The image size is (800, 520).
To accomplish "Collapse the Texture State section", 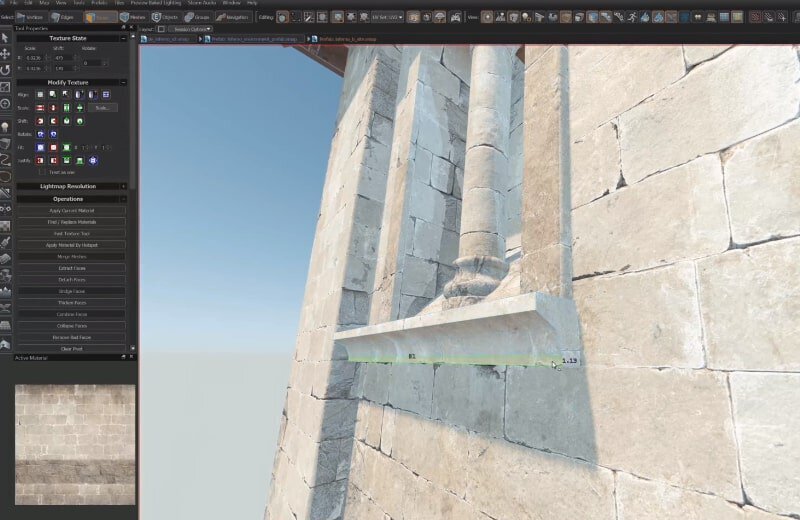I will 122,38.
